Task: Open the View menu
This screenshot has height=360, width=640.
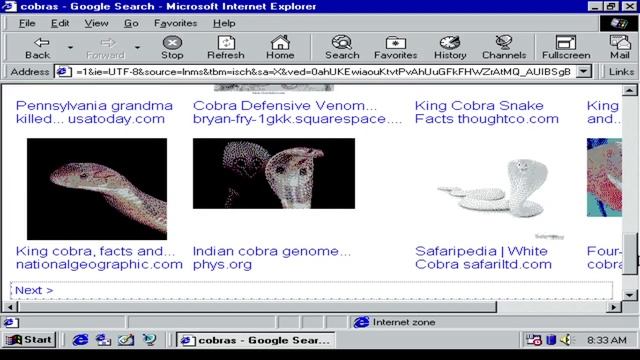Action: click(96, 23)
